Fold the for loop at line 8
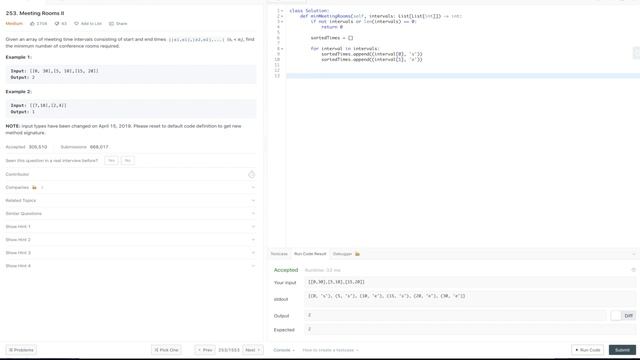This screenshot has width=640, height=360. click(282, 49)
